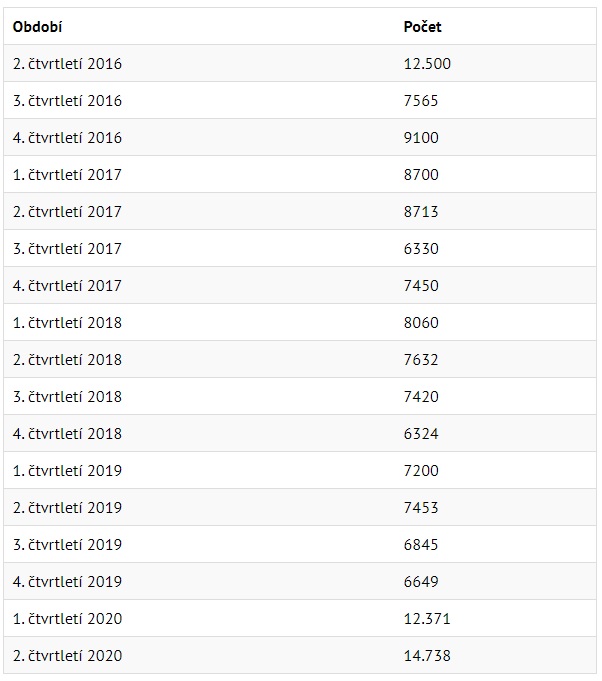
Task: Click the Období column header
Action: click(37, 27)
